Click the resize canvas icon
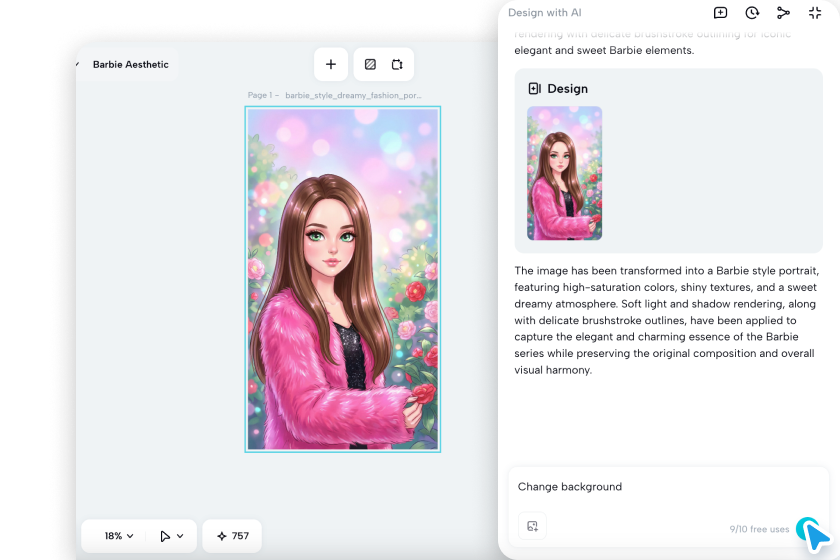Image resolution: width=840 pixels, height=560 pixels. (397, 64)
